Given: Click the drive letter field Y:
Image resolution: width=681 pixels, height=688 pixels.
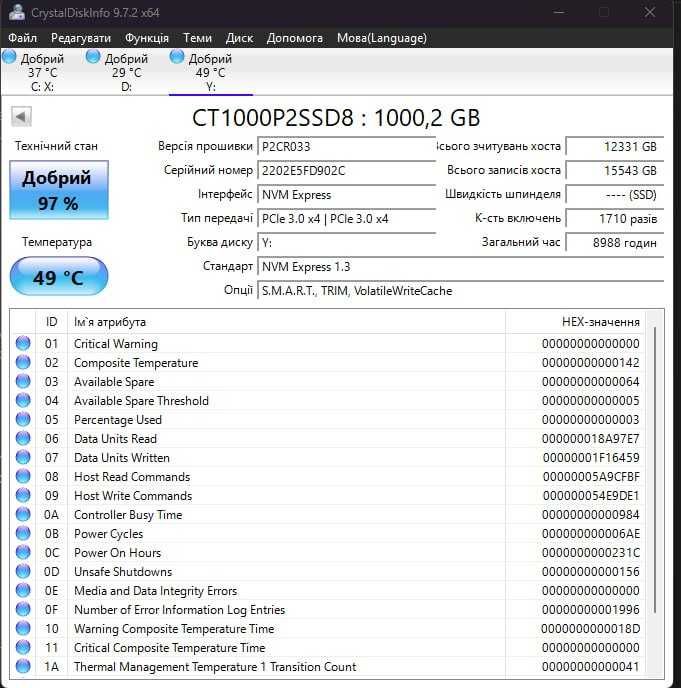Looking at the screenshot, I should 346,243.
